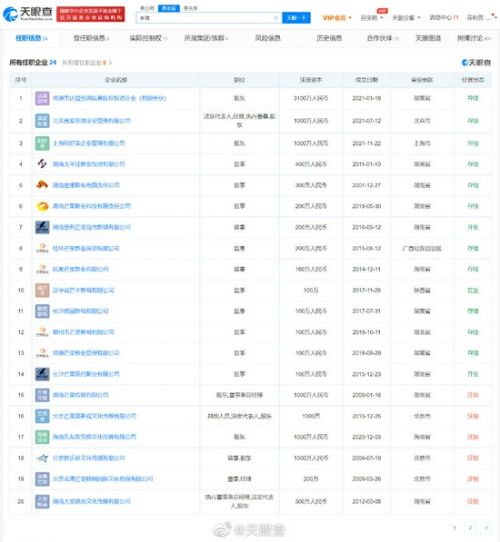Viewport: 500px width, 542px height.
Task: Click the dark blue logo in row 7
Action: [42, 227]
